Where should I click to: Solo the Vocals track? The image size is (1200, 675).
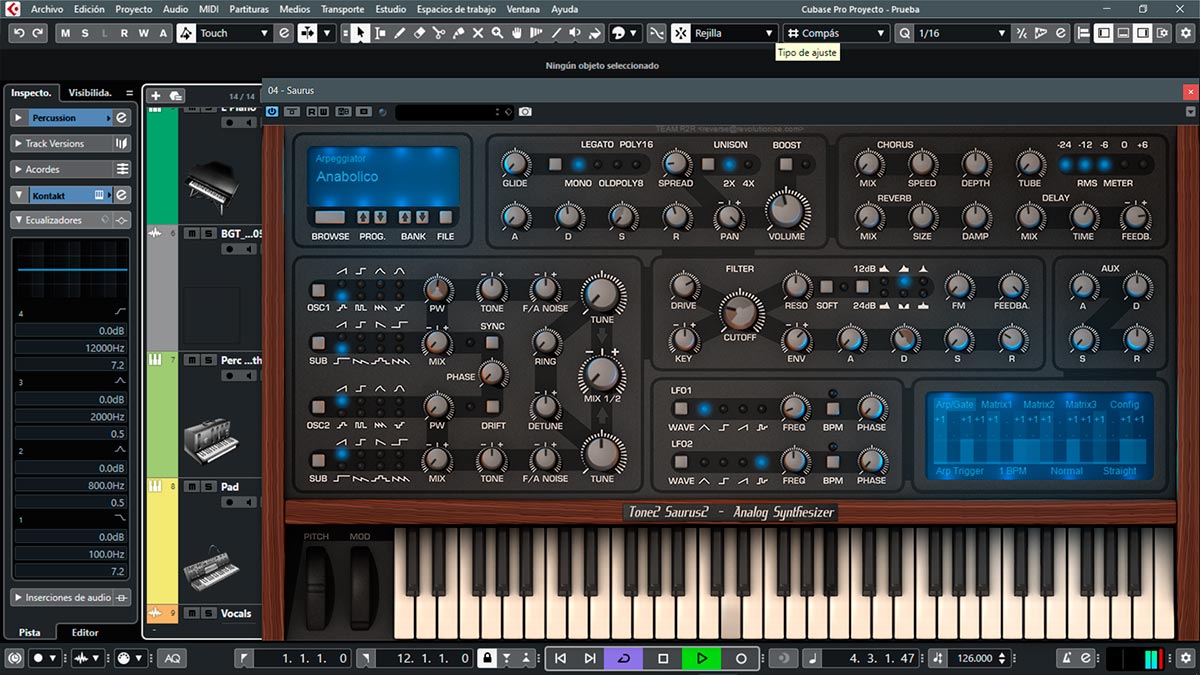pos(207,613)
